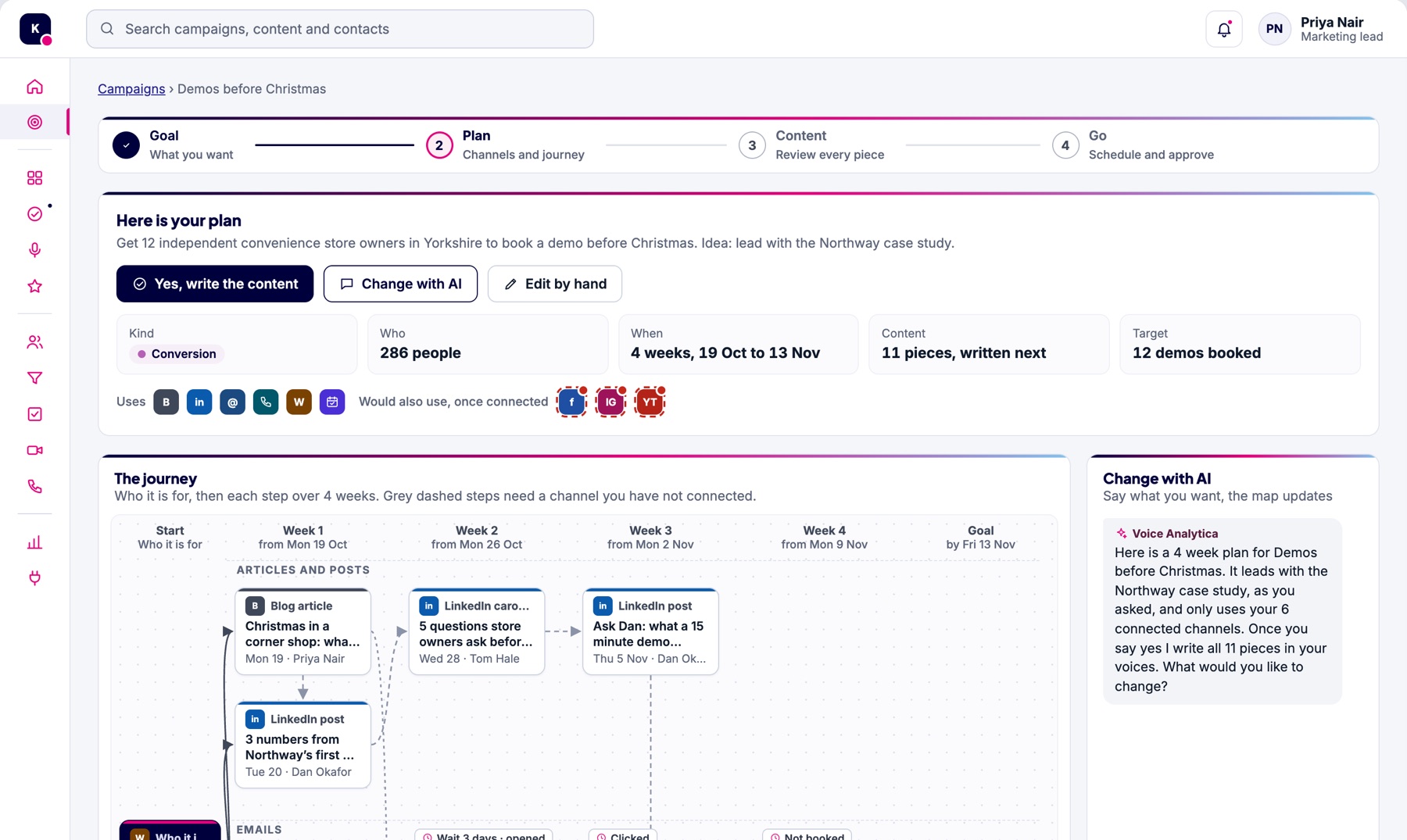The width and height of the screenshot is (1407, 840).
Task: Click the 286 people value
Action: point(421,353)
